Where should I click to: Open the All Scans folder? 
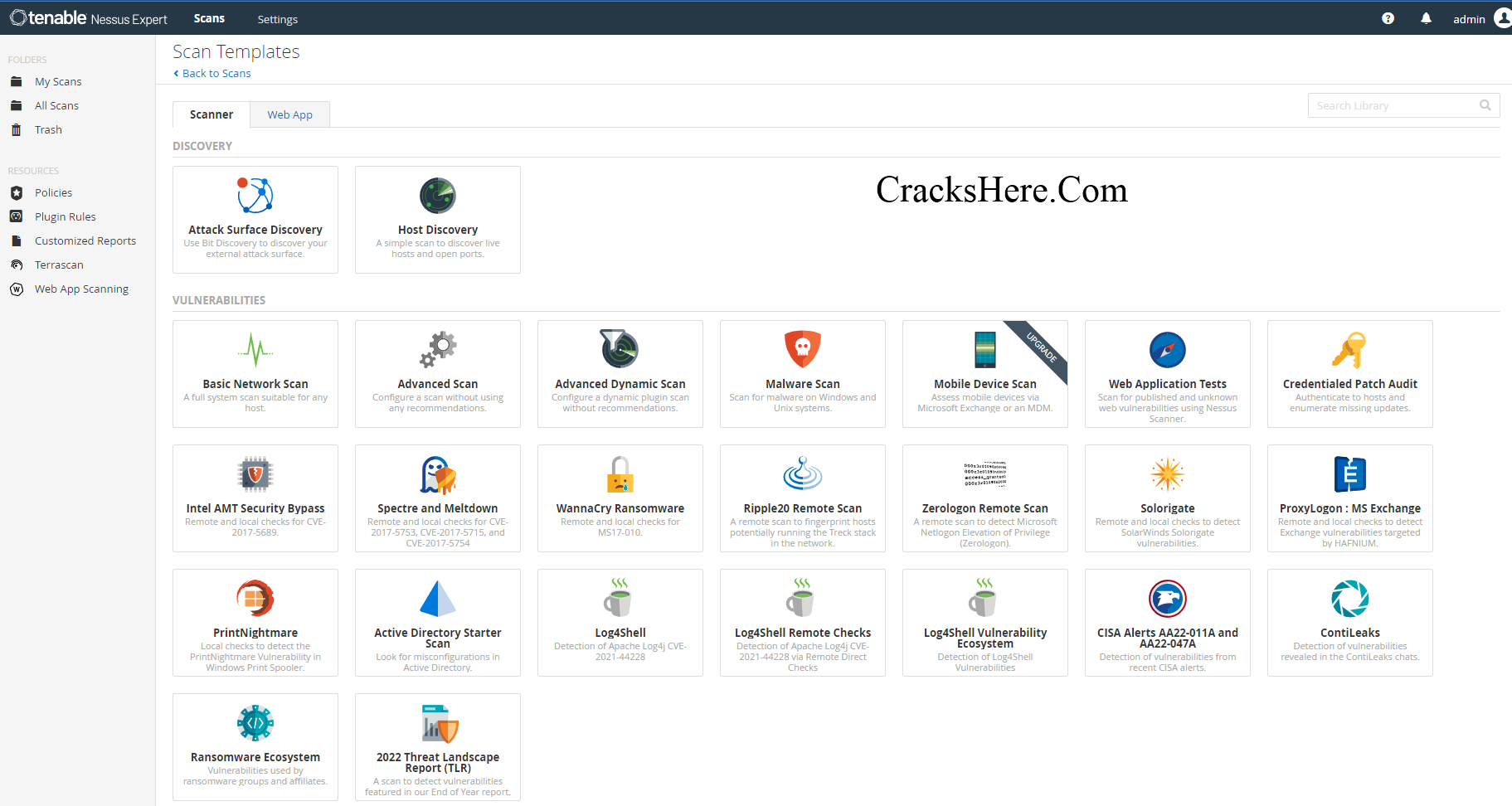(x=56, y=105)
